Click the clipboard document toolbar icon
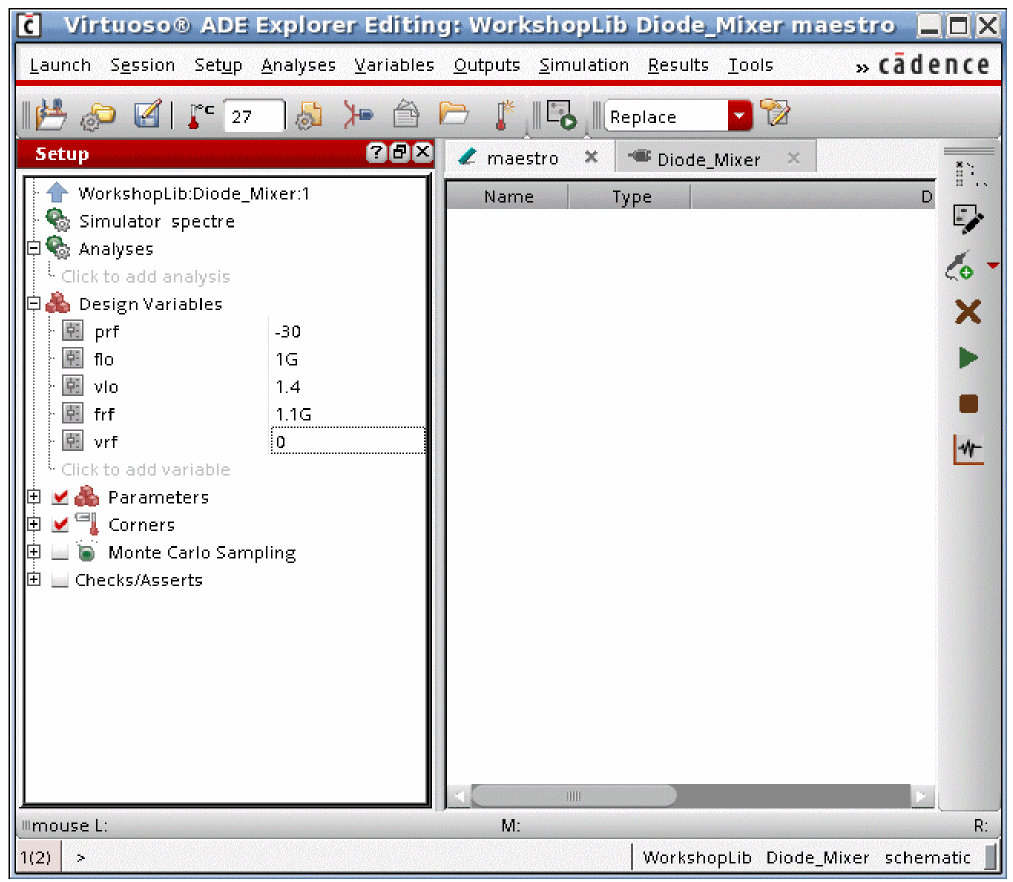The height and width of the screenshot is (882, 1013). [406, 115]
